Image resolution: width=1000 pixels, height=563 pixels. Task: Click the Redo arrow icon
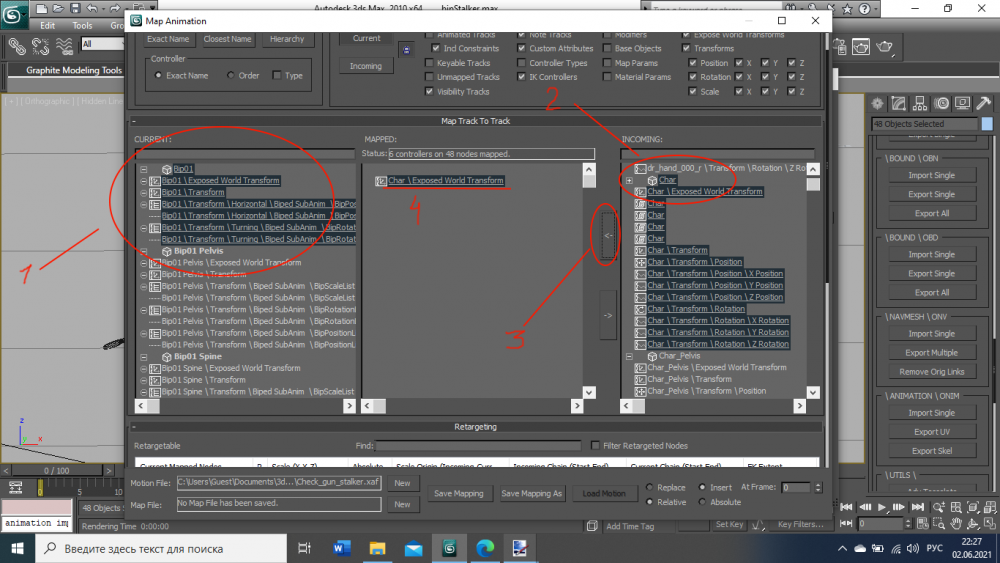(x=115, y=8)
